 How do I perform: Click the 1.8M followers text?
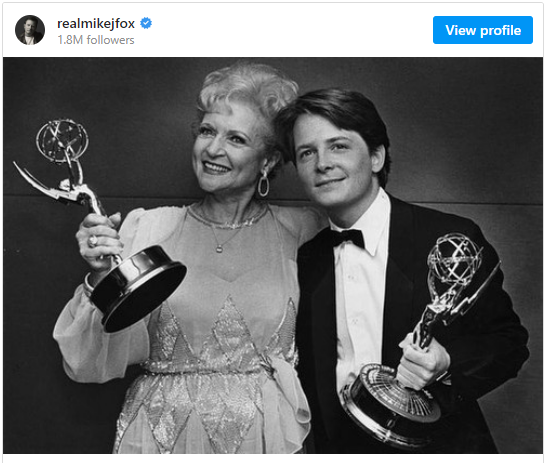[x=96, y=40]
